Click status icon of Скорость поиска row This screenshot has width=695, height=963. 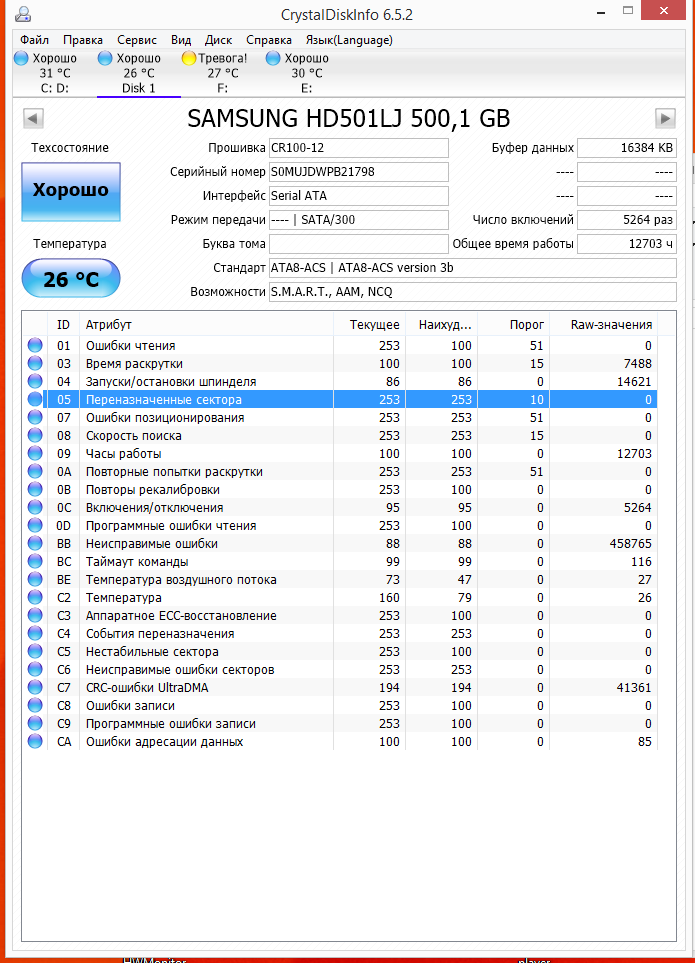click(35, 435)
